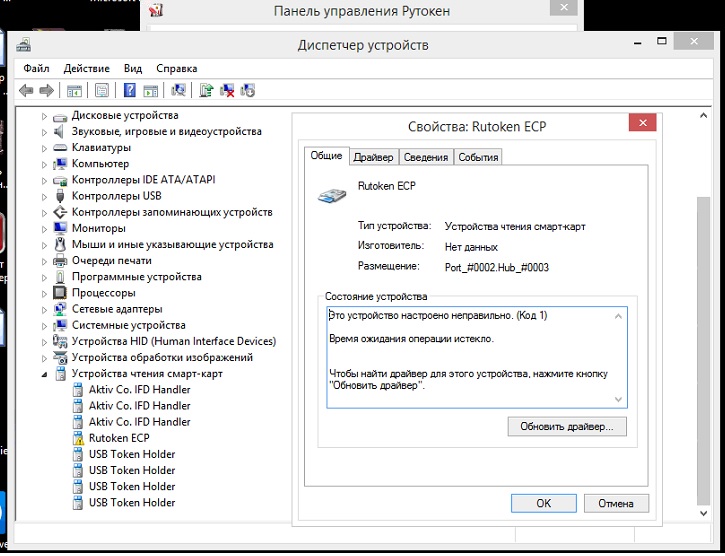The height and width of the screenshot is (556, 725).
Task: Click scroll down arrow in device status box
Action: (619, 399)
